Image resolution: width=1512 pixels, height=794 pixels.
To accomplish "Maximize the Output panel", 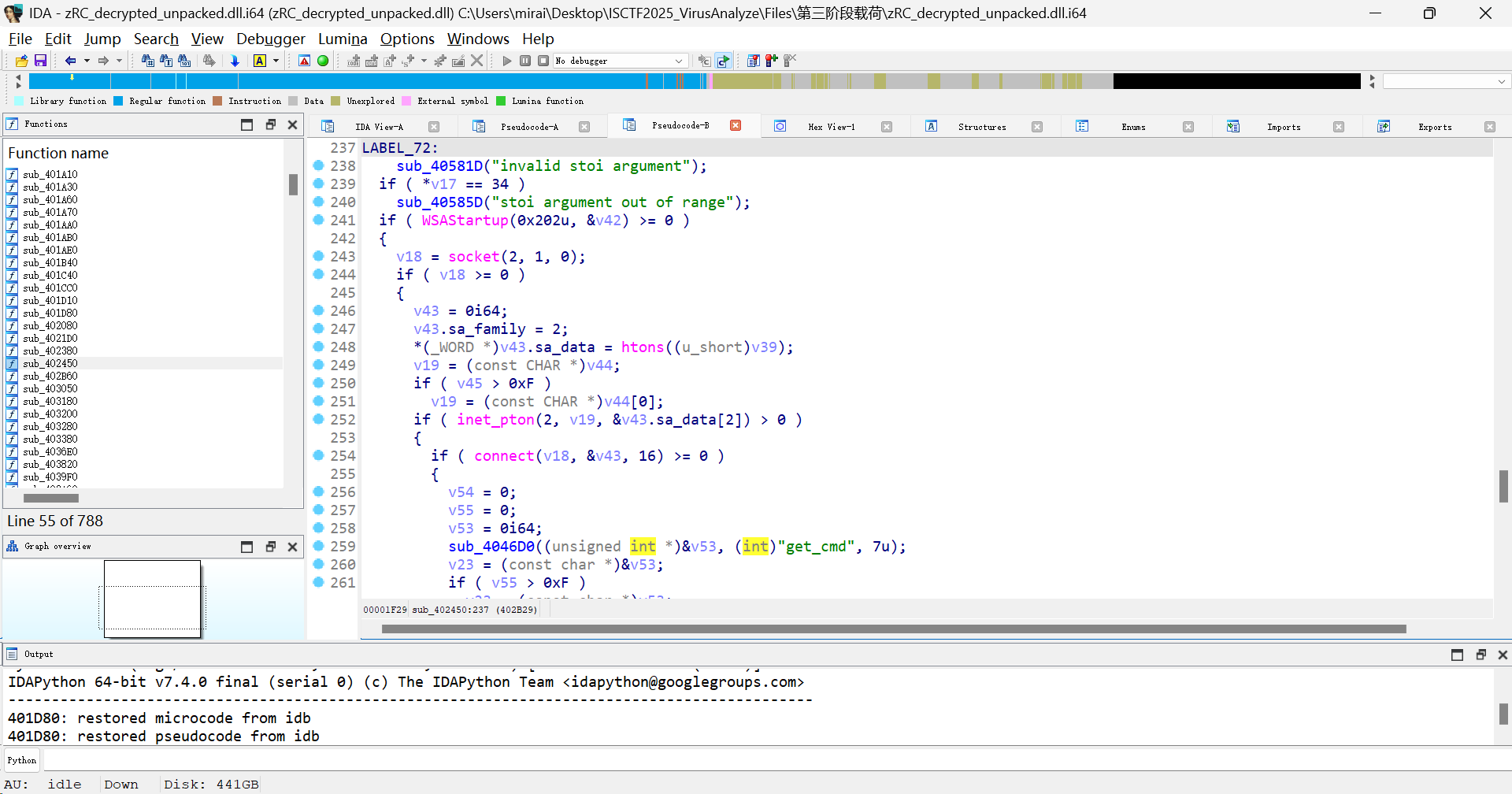I will 1457,655.
